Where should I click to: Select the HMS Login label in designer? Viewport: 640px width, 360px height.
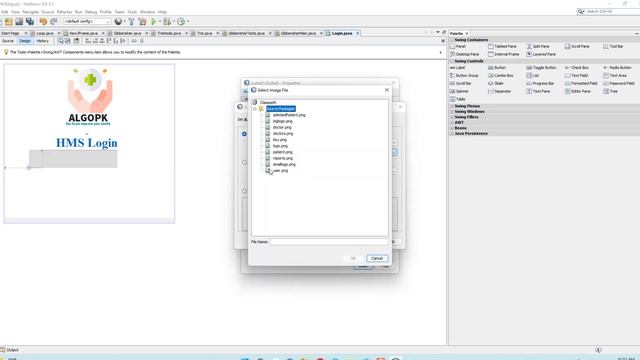pos(87,143)
